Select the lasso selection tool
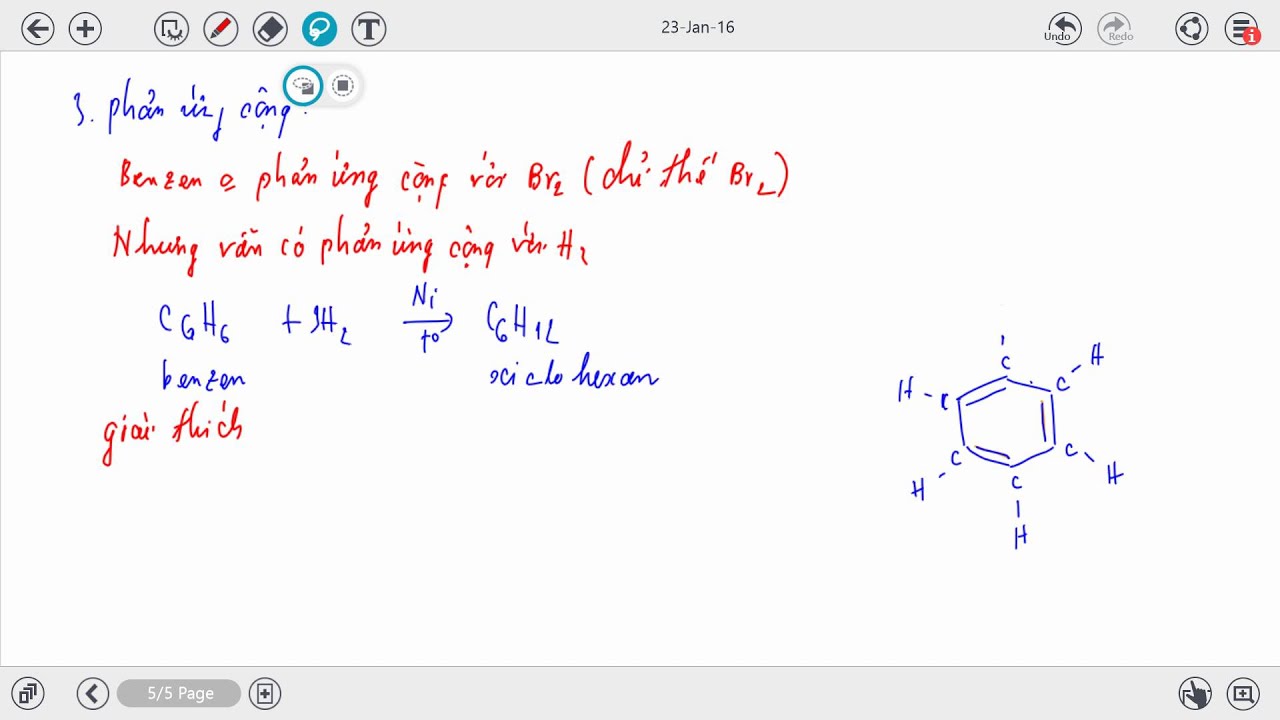The height and width of the screenshot is (720, 1280). click(320, 29)
